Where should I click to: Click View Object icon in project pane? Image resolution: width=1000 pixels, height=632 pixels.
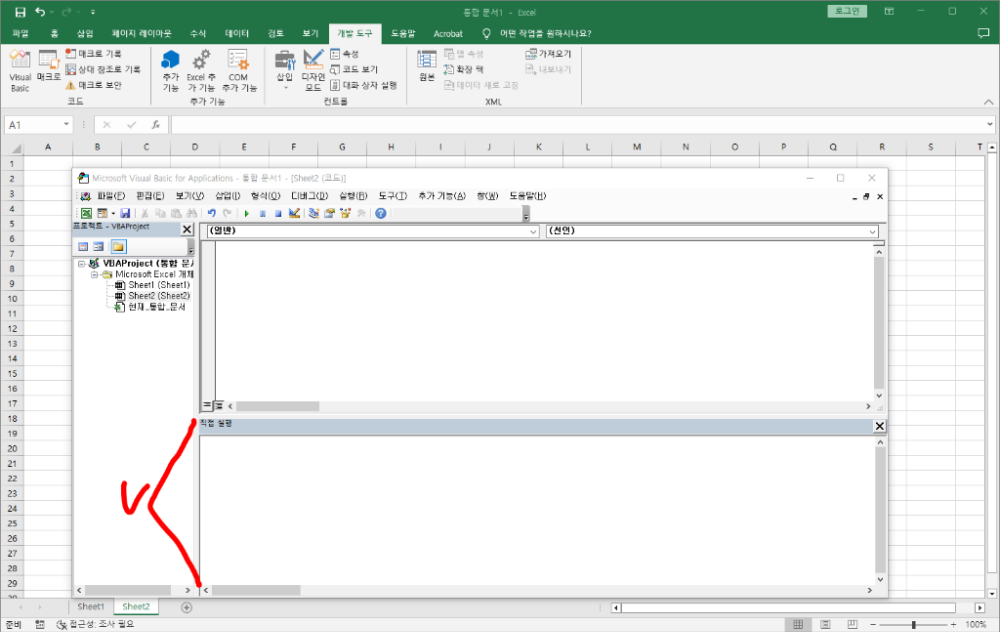[x=98, y=246]
